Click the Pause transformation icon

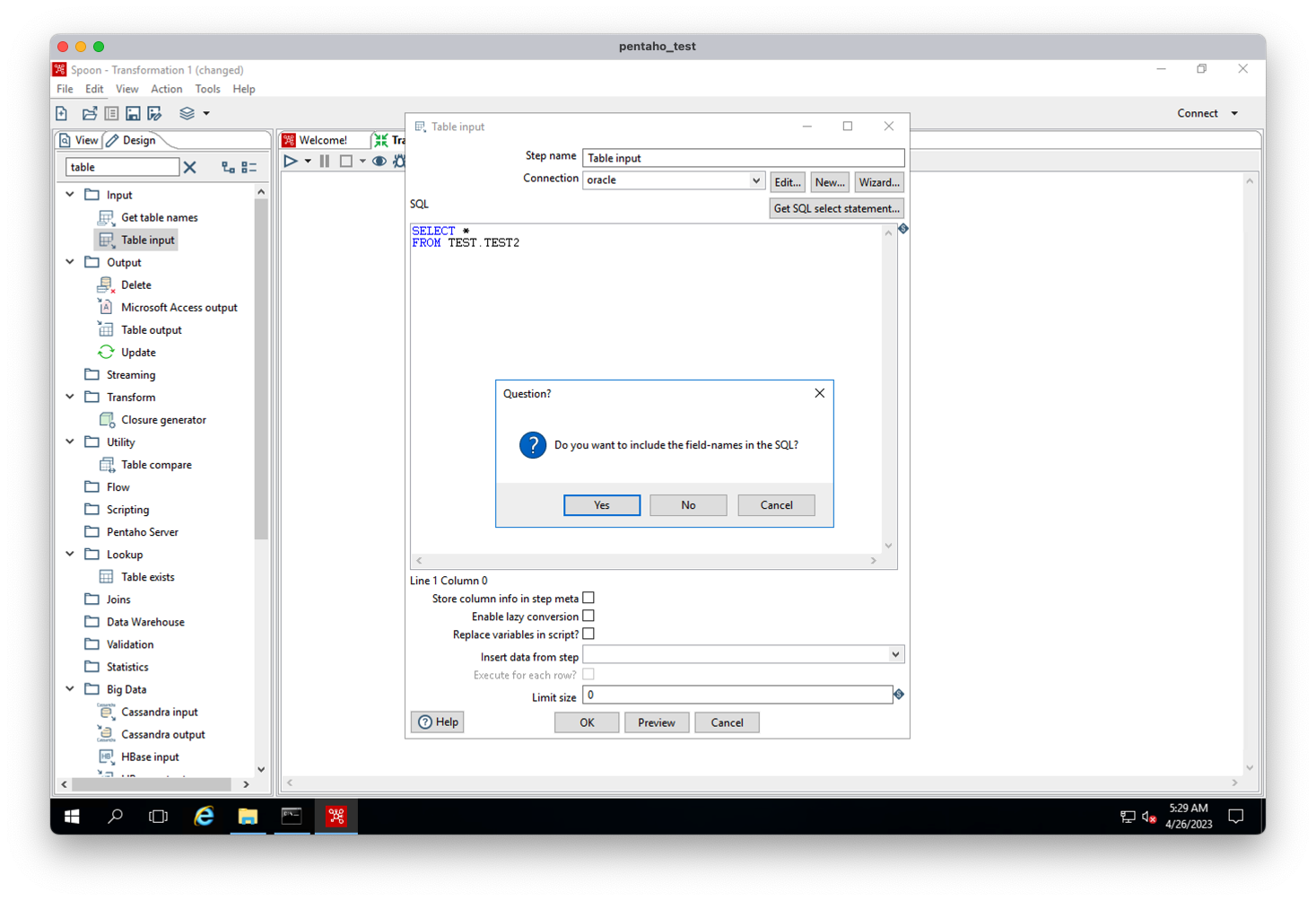click(x=325, y=162)
